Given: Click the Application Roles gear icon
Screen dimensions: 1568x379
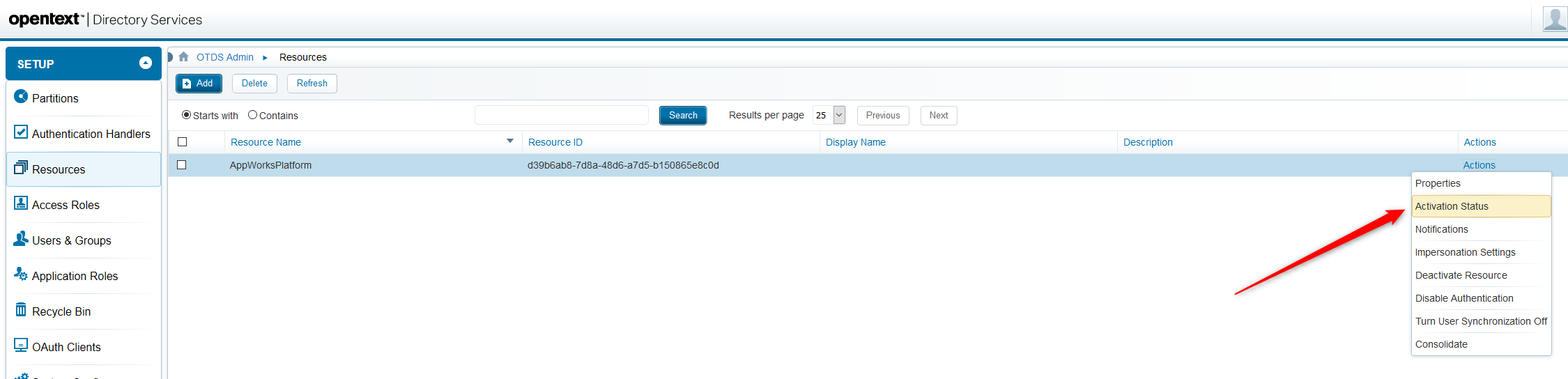Looking at the screenshot, I should pyautogui.click(x=21, y=274).
